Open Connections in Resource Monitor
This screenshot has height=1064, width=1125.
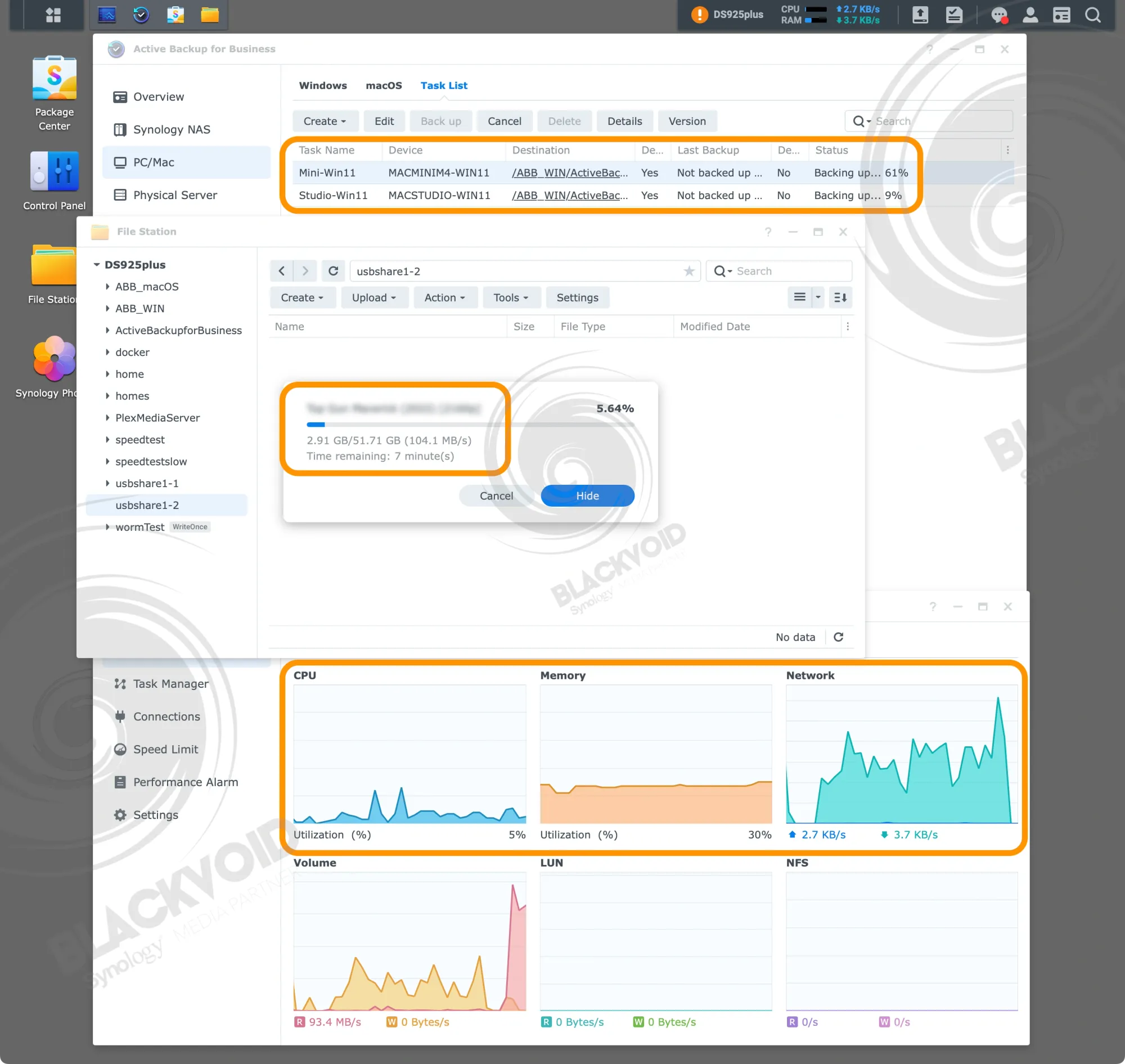(x=187, y=717)
